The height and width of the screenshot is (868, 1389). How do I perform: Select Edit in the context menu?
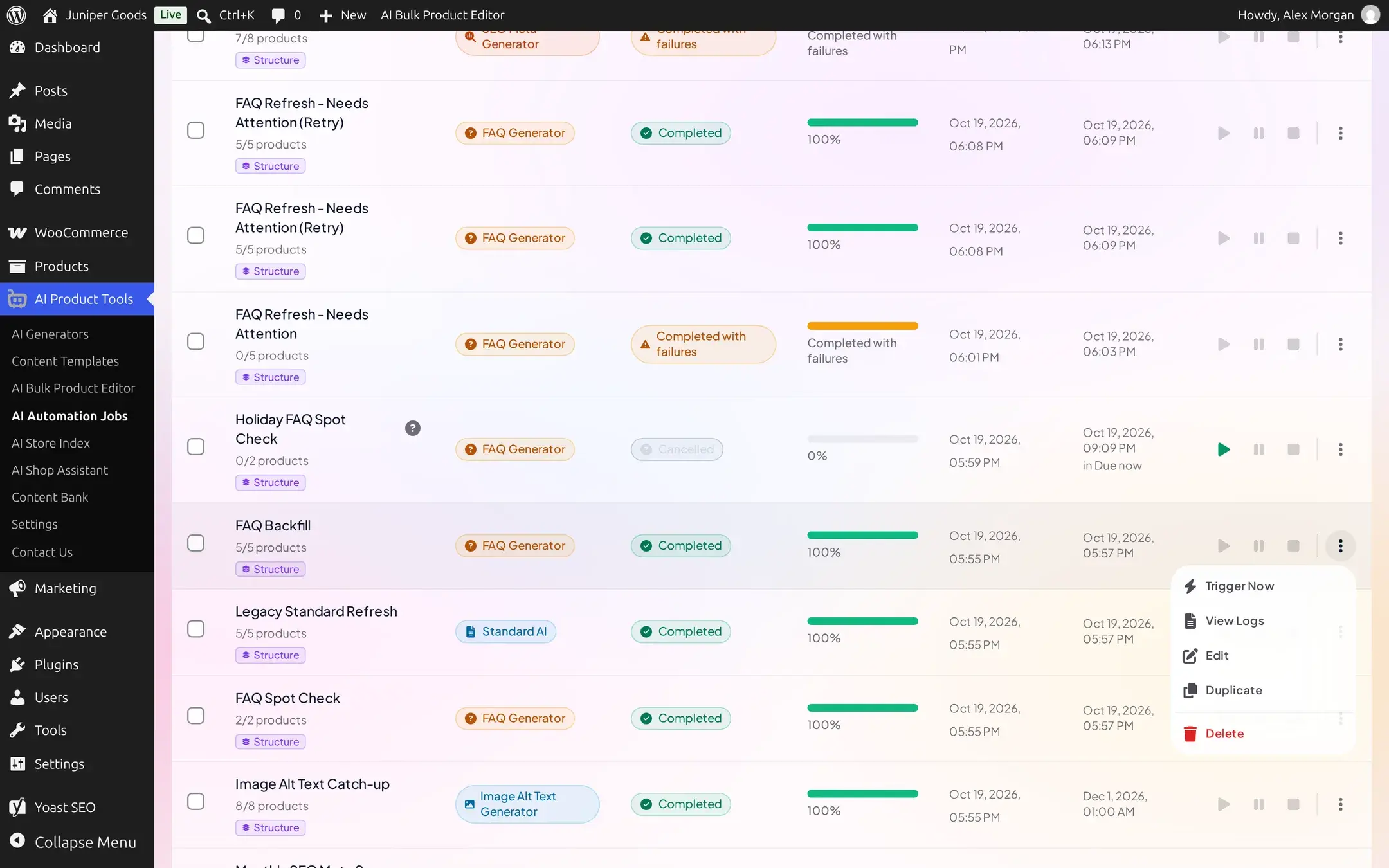[x=1263, y=656]
